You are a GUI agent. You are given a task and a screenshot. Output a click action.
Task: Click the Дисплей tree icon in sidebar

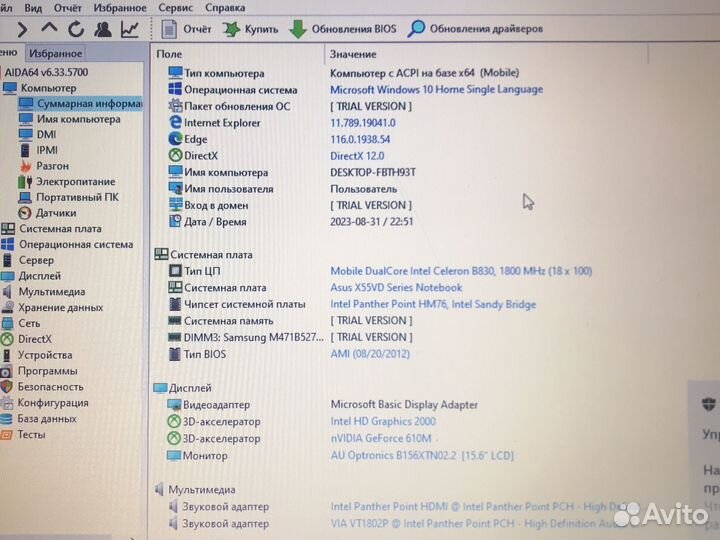8,276
